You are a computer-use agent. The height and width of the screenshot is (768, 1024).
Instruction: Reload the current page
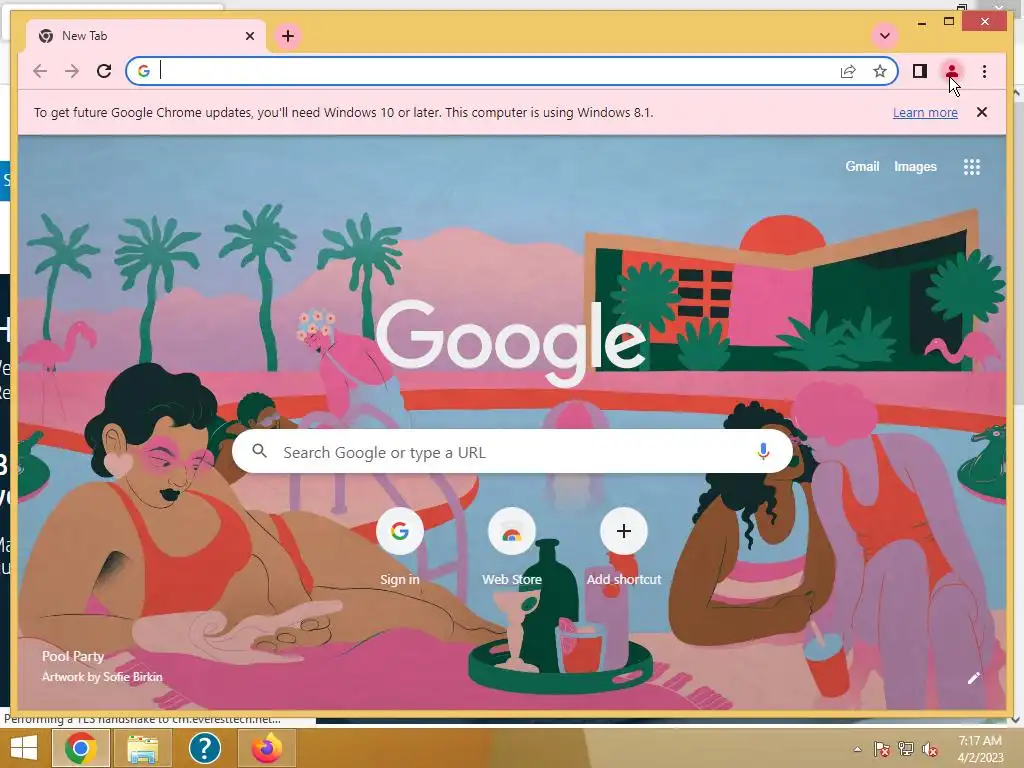pyautogui.click(x=104, y=71)
